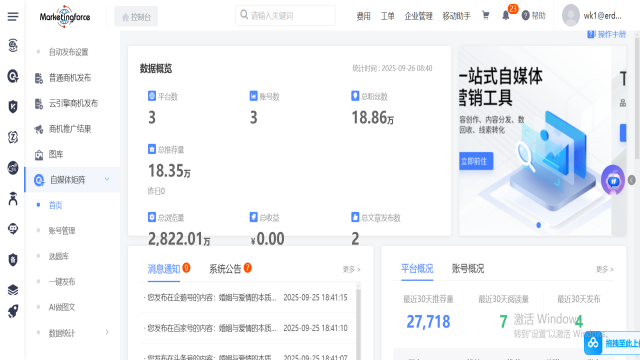
Task: Click the cloud upload icon at bottom right
Action: click(593, 343)
